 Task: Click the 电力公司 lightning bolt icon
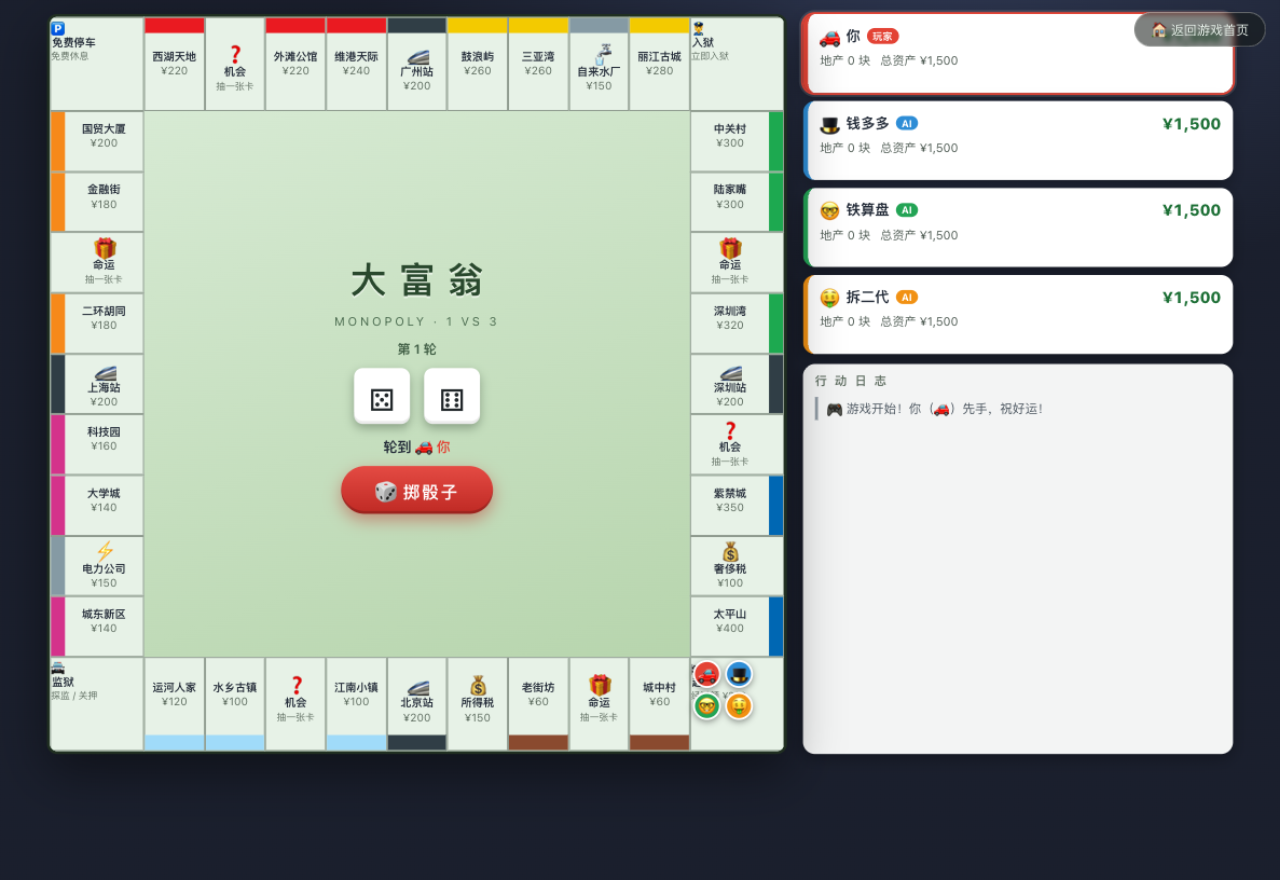(105, 551)
